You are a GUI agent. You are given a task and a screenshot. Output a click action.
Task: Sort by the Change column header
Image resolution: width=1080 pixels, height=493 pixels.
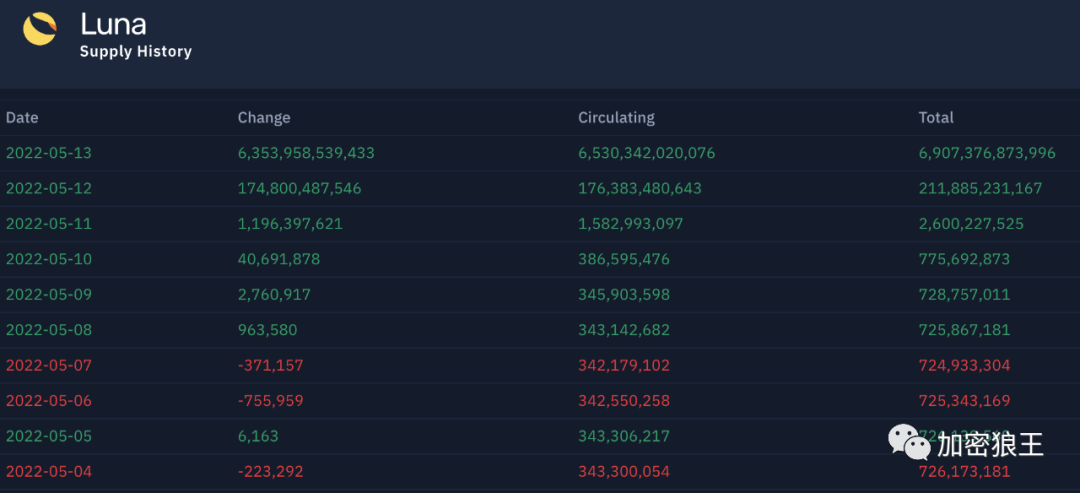click(264, 118)
